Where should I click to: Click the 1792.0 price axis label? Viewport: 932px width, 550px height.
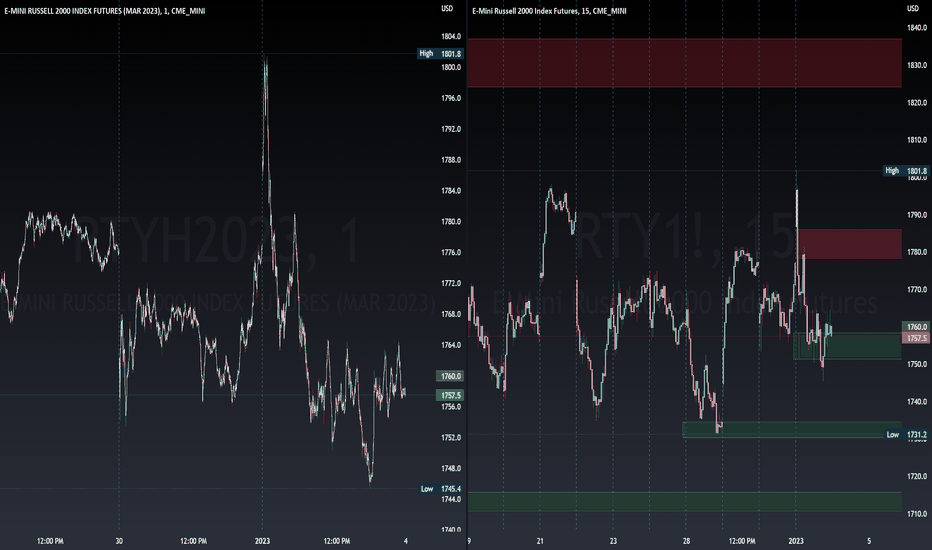(451, 129)
